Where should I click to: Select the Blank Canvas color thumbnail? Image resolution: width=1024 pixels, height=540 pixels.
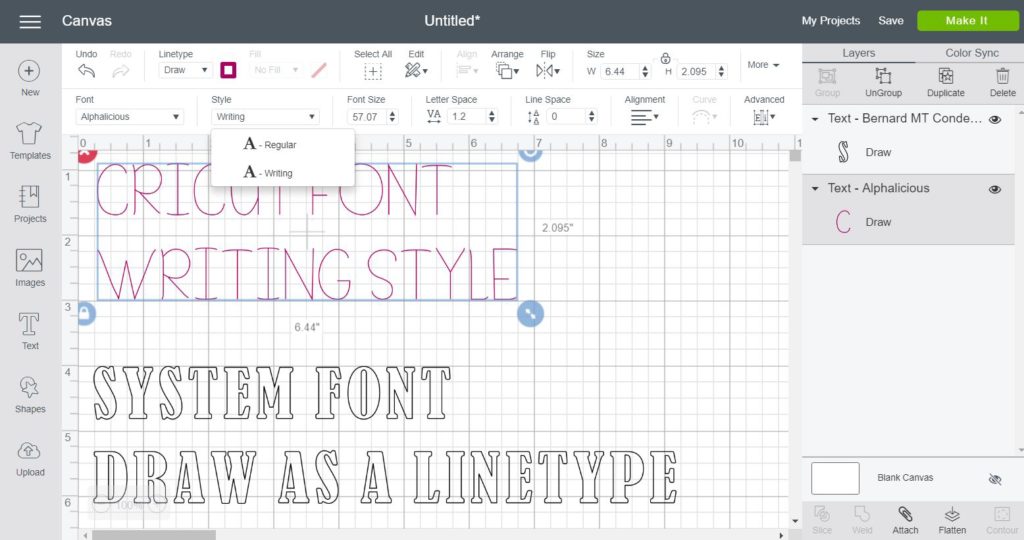[835, 479]
